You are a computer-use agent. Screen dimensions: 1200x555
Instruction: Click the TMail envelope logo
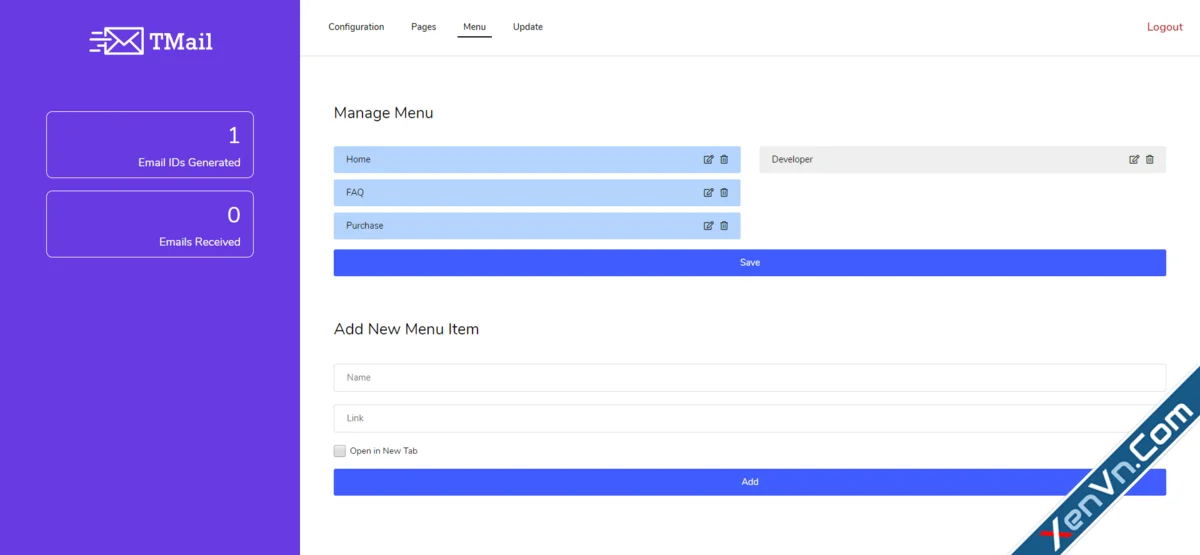pyautogui.click(x=117, y=41)
